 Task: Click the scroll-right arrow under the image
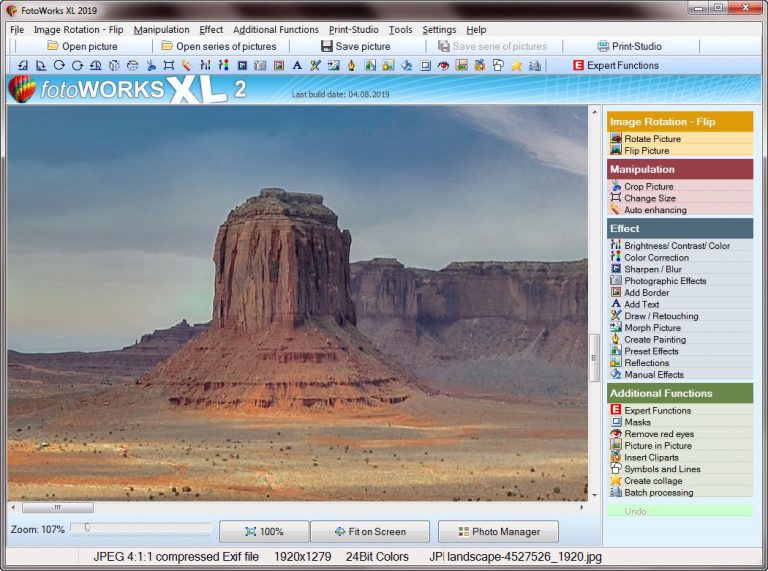(x=582, y=507)
